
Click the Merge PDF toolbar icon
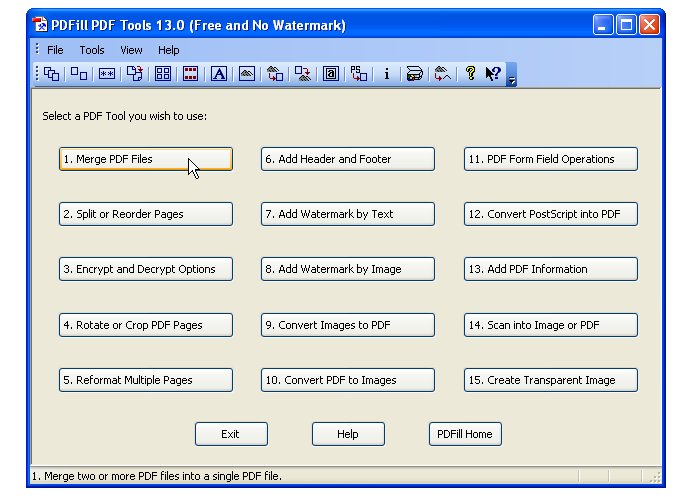click(x=51, y=74)
